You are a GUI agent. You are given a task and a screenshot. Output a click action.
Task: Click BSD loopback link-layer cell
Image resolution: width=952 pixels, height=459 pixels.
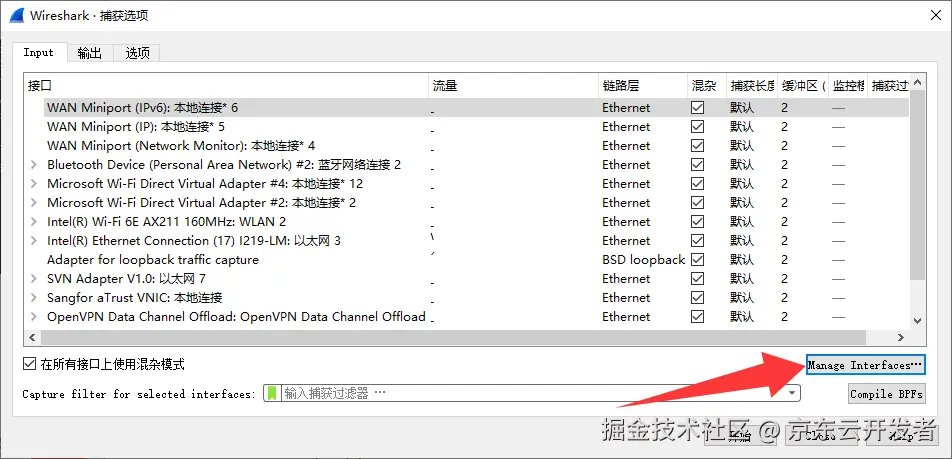click(x=644, y=259)
